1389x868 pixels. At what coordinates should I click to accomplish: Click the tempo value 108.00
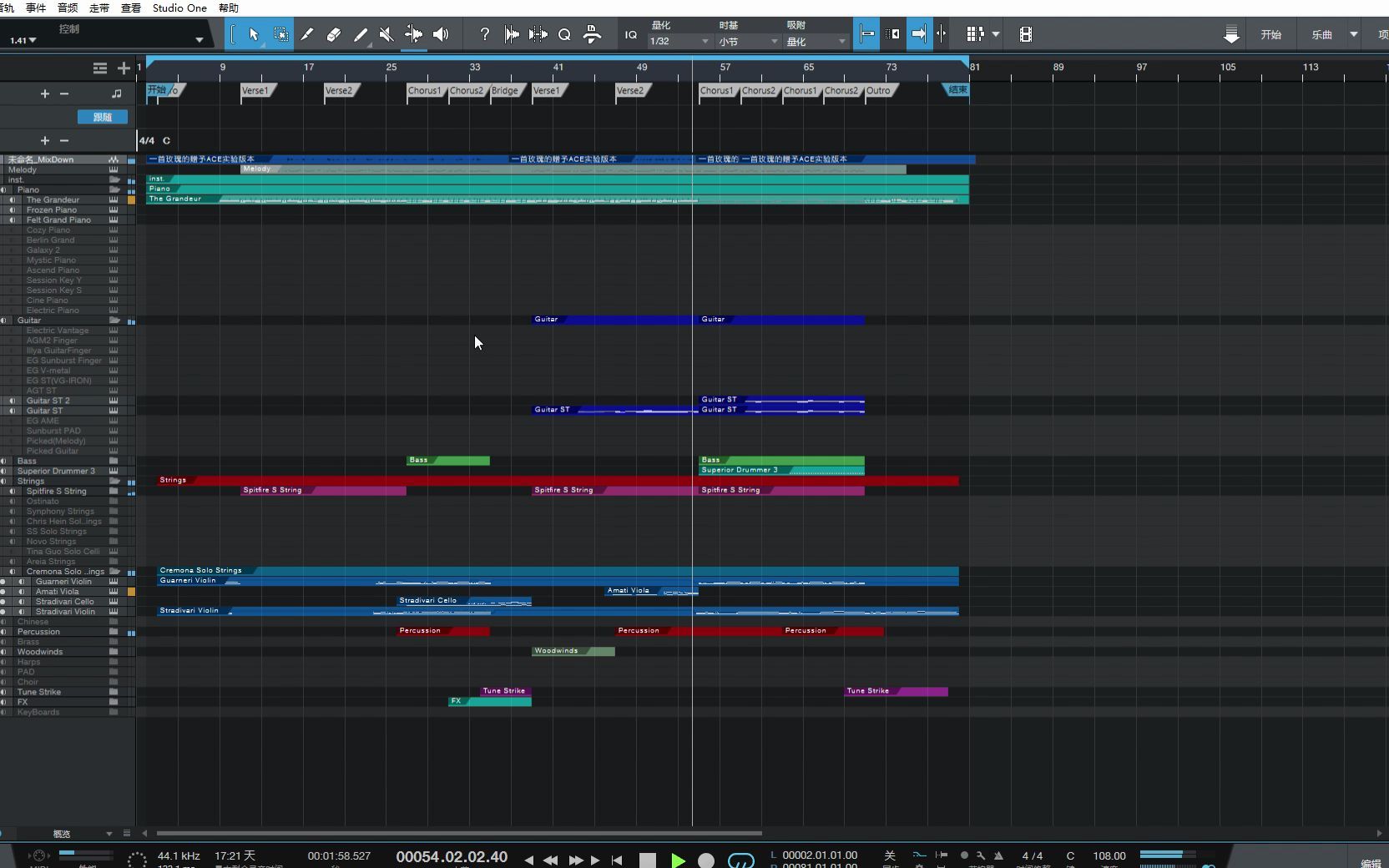pos(1109,855)
